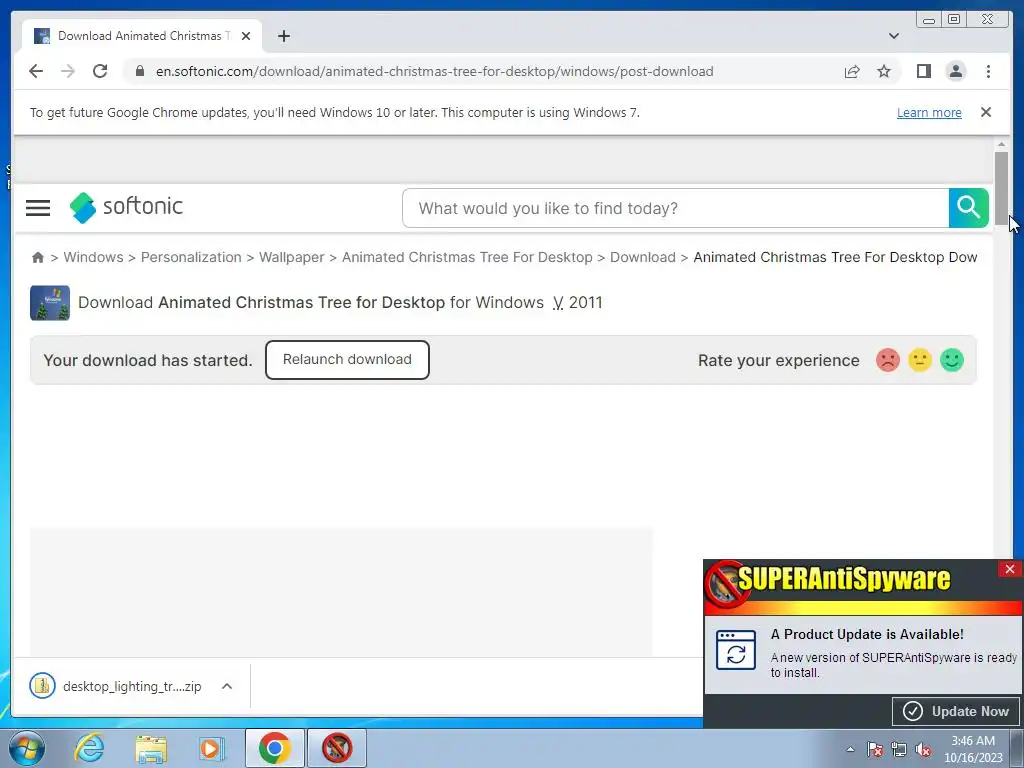The width and height of the screenshot is (1024, 768).
Task: Open the Softonic hamburger menu
Action: [x=38, y=208]
